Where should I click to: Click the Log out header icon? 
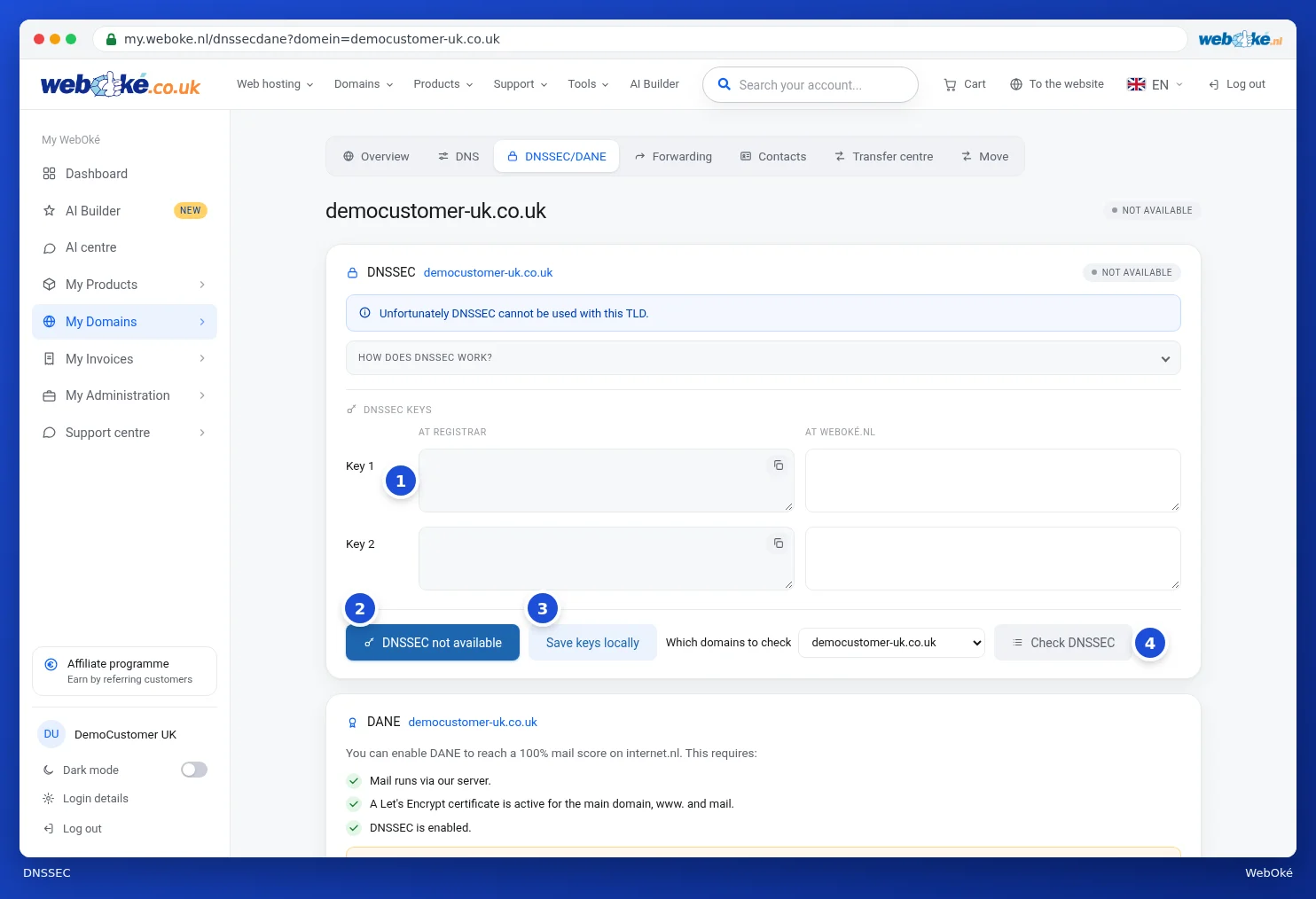click(1214, 84)
